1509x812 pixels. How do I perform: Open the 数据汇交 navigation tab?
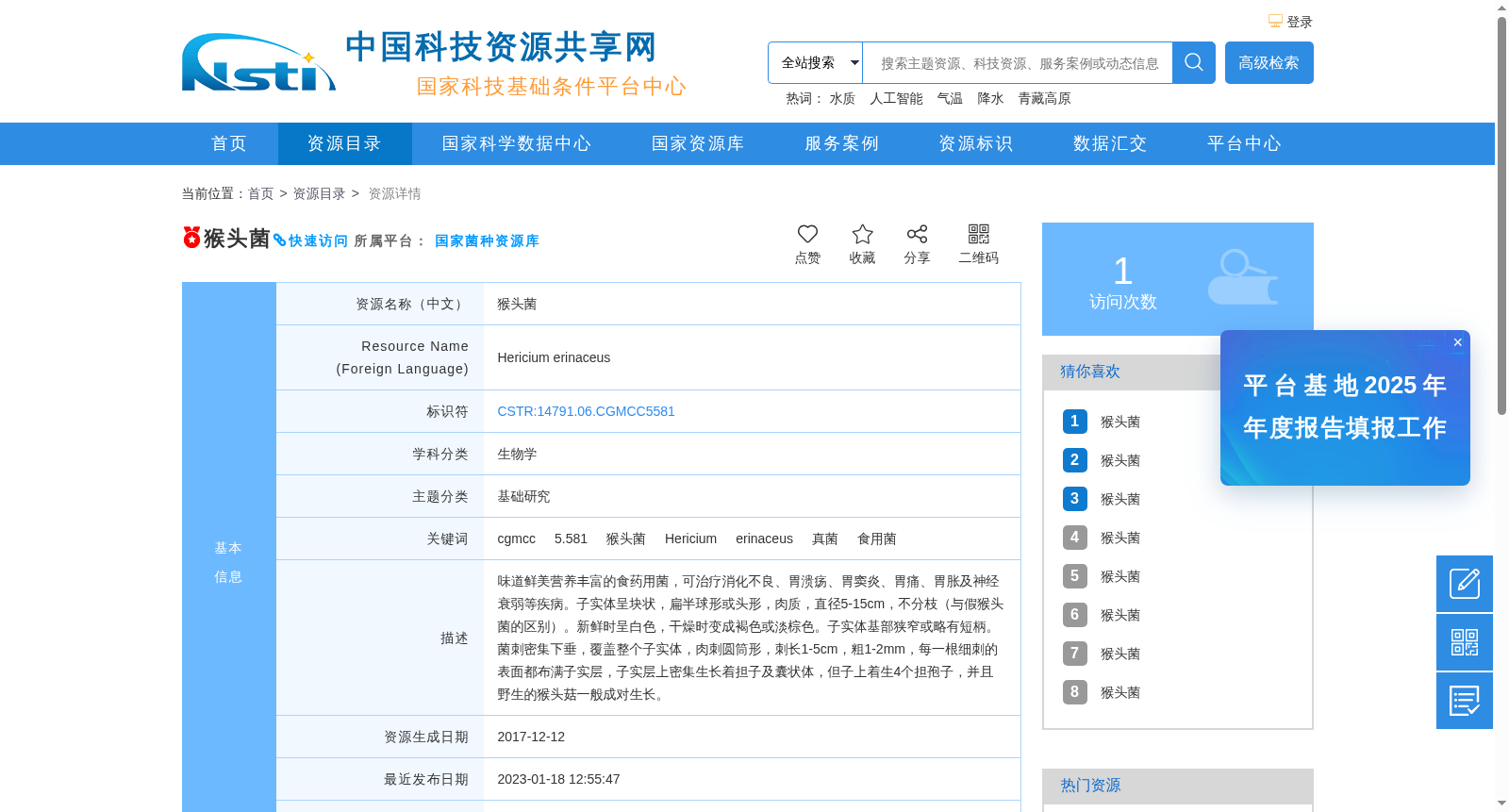(x=1110, y=143)
